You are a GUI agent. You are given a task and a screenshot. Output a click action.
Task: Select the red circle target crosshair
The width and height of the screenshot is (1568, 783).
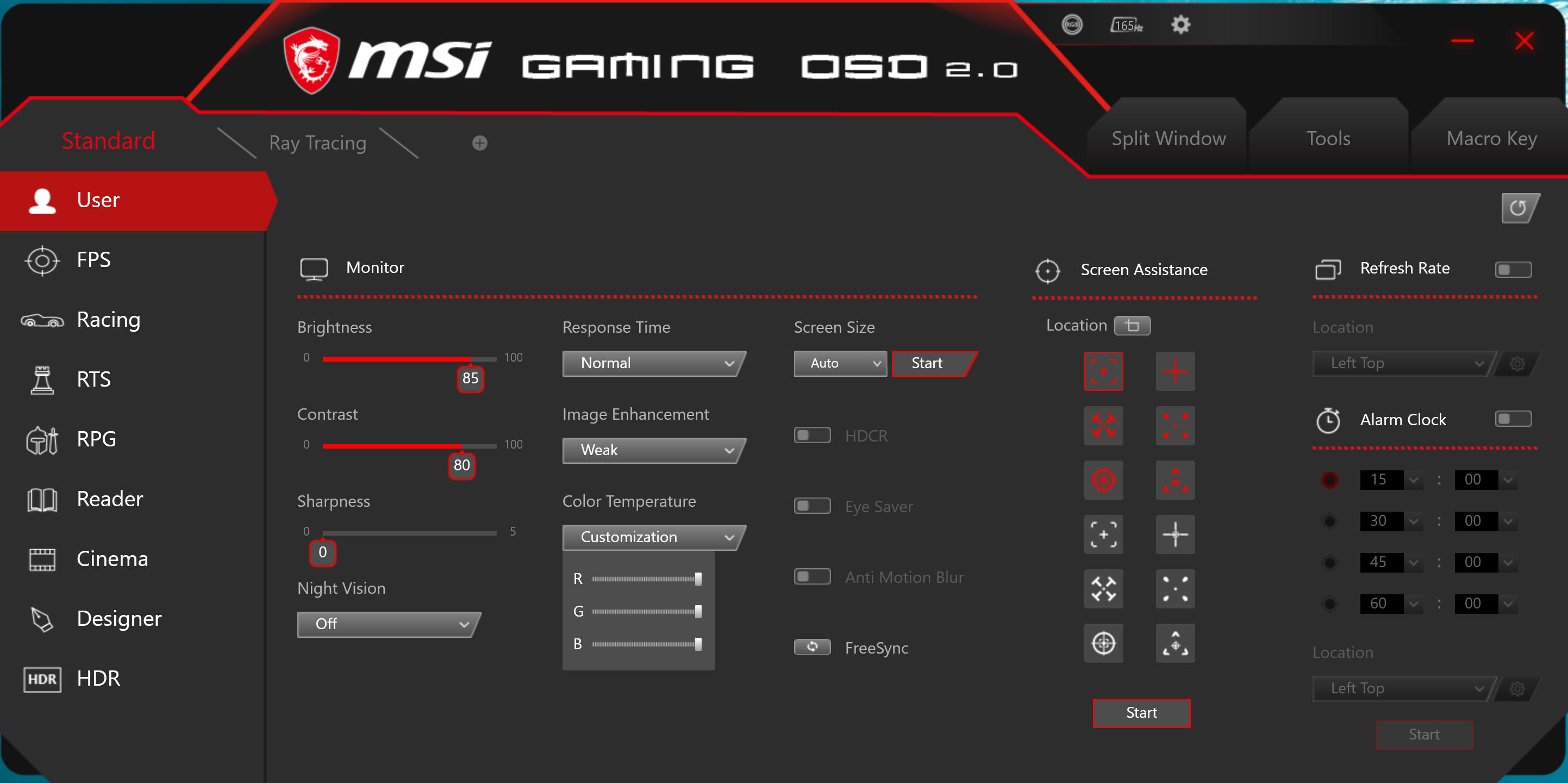point(1103,480)
